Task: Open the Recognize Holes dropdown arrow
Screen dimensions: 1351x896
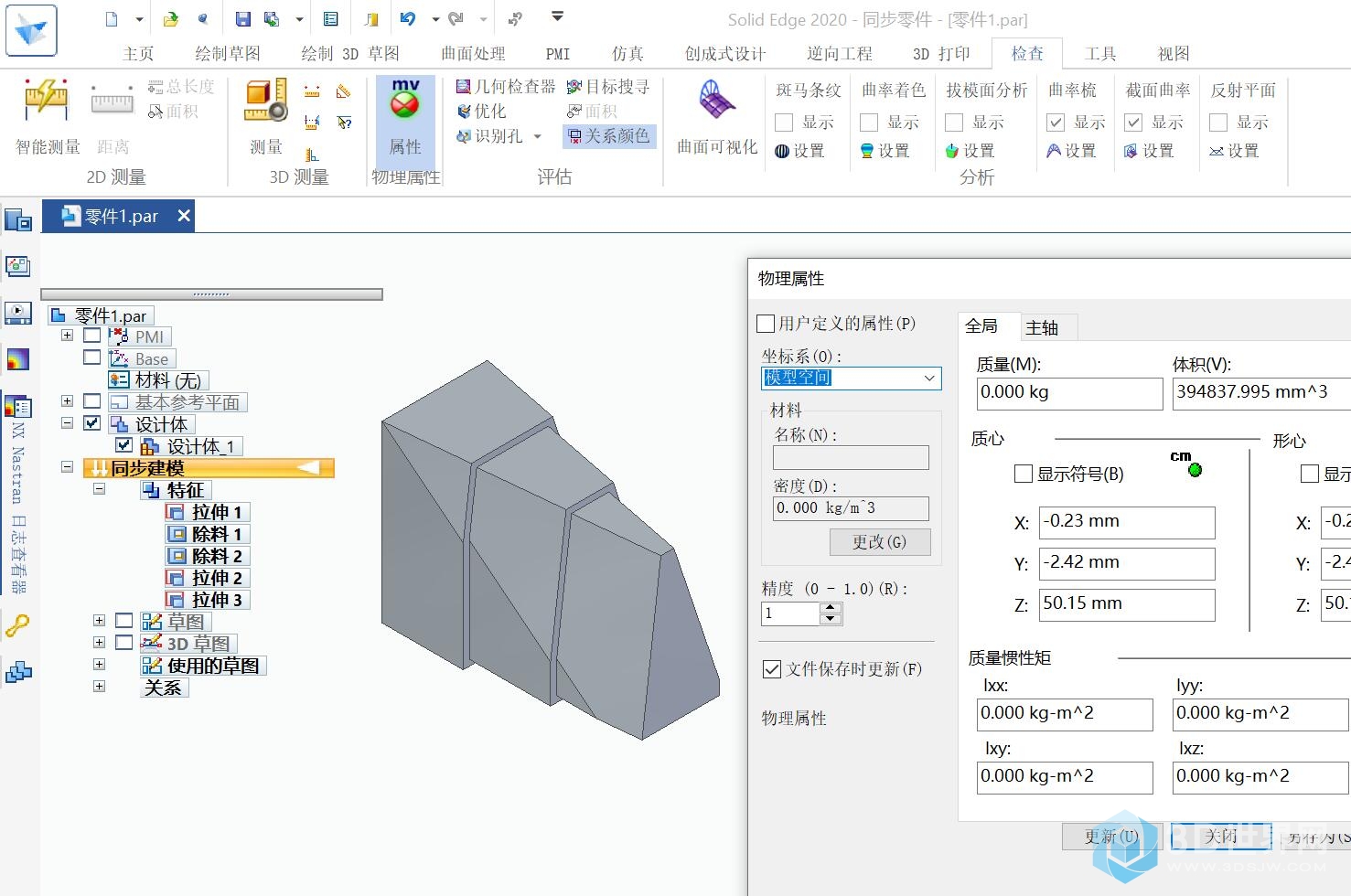Action: [x=538, y=136]
